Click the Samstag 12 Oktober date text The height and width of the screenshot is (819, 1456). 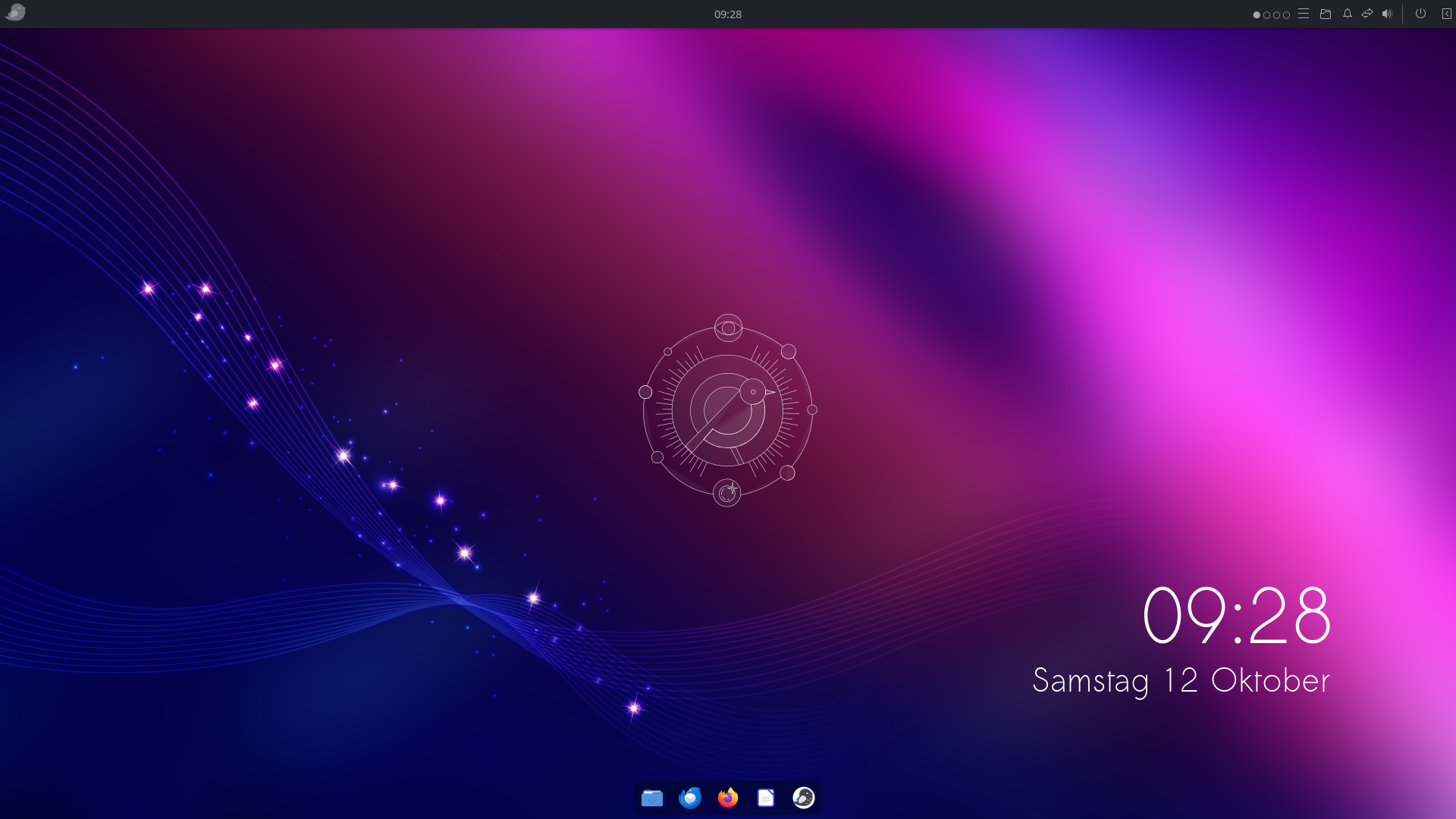1181,680
